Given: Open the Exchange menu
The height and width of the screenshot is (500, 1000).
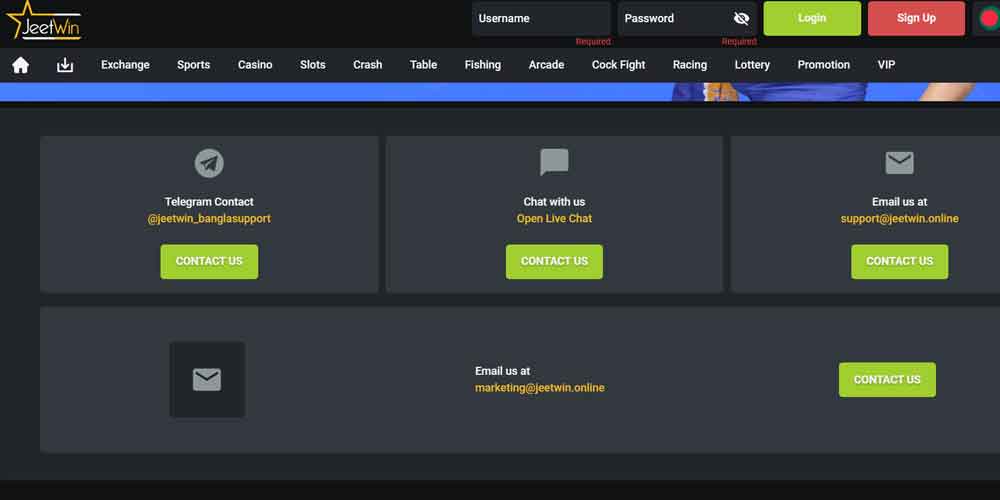Looking at the screenshot, I should click(125, 65).
